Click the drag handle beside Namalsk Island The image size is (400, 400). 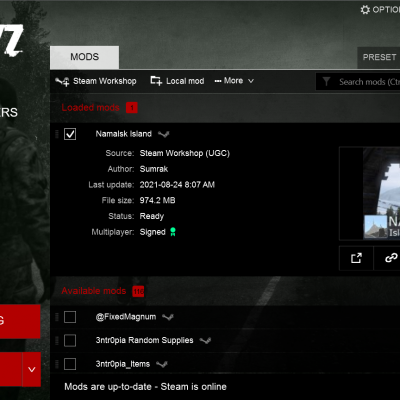click(57, 134)
